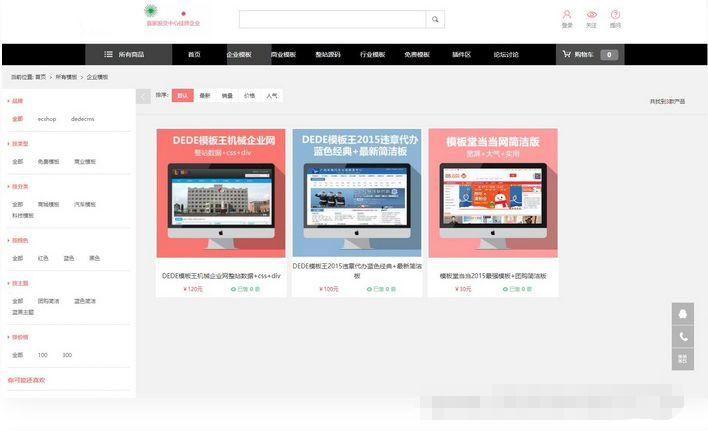Click the ￥100元 price text
The height and width of the screenshot is (431, 708).
pos(329,289)
